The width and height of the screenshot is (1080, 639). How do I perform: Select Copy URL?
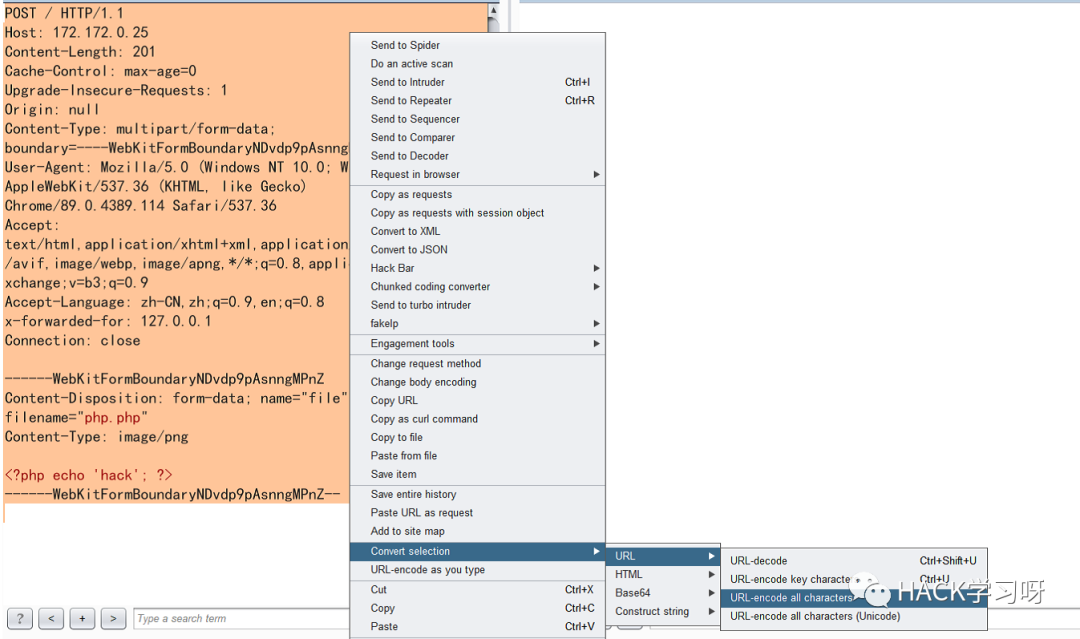coord(477,401)
